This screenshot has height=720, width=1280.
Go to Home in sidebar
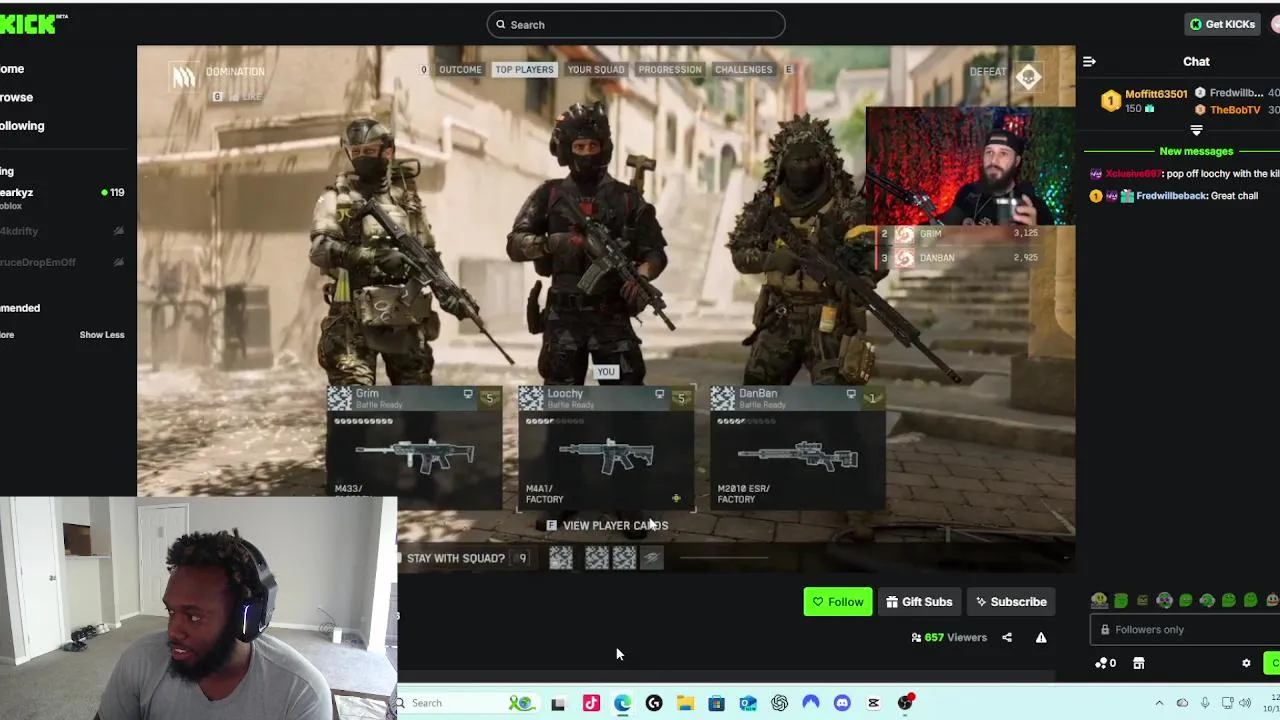(x=12, y=69)
